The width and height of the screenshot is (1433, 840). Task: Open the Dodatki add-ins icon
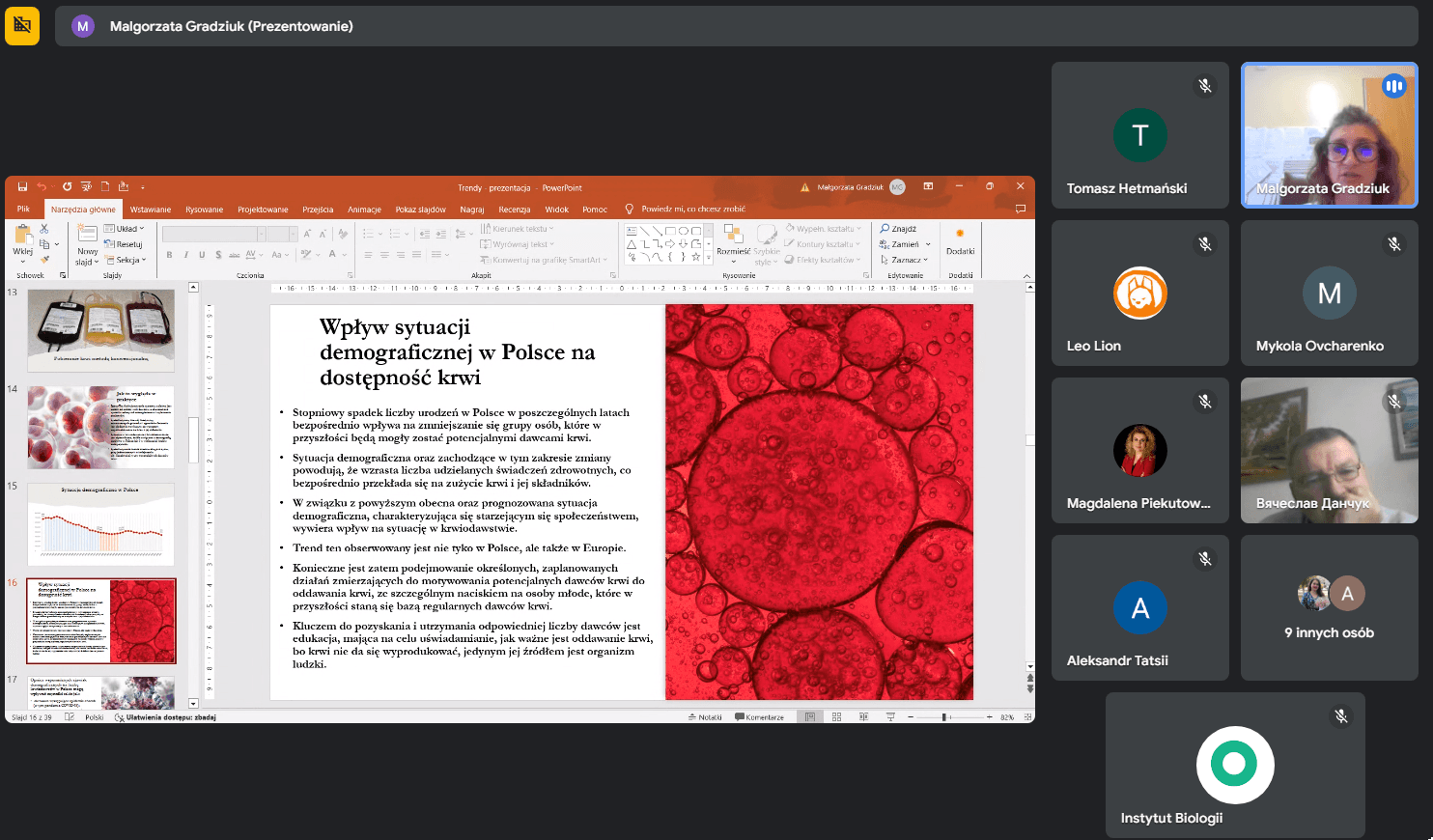point(960,233)
